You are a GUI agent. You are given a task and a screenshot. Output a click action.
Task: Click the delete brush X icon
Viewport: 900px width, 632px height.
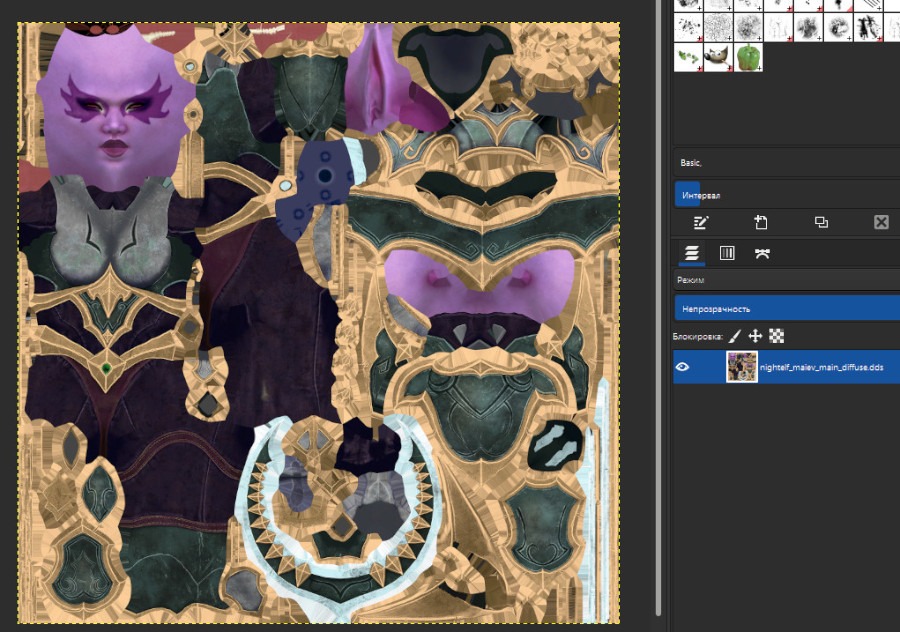pyautogui.click(x=881, y=222)
